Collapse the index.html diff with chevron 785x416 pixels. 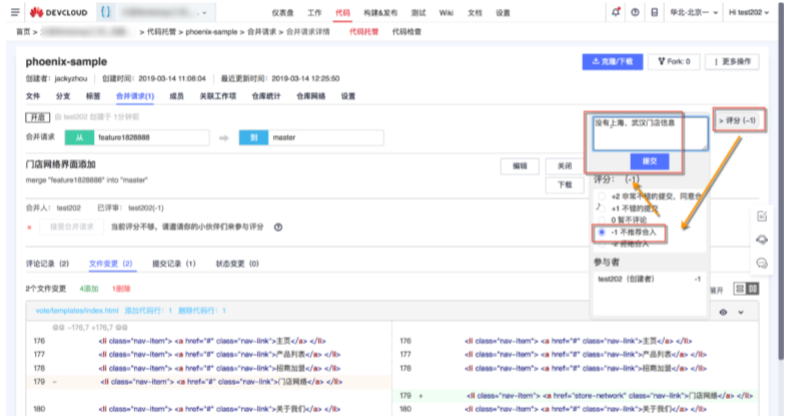(741, 312)
